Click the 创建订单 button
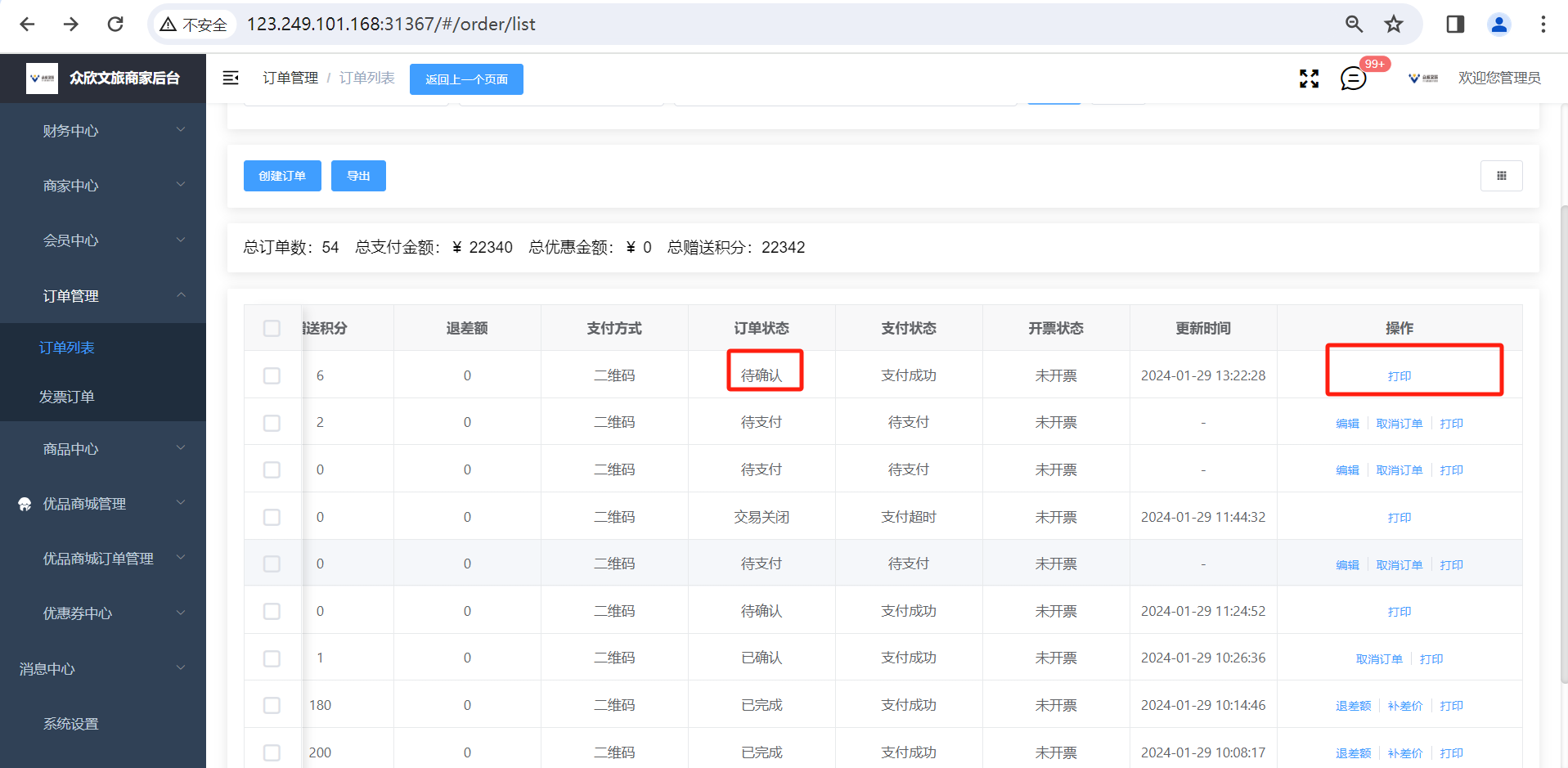This screenshot has height=768, width=1568. 282,176
